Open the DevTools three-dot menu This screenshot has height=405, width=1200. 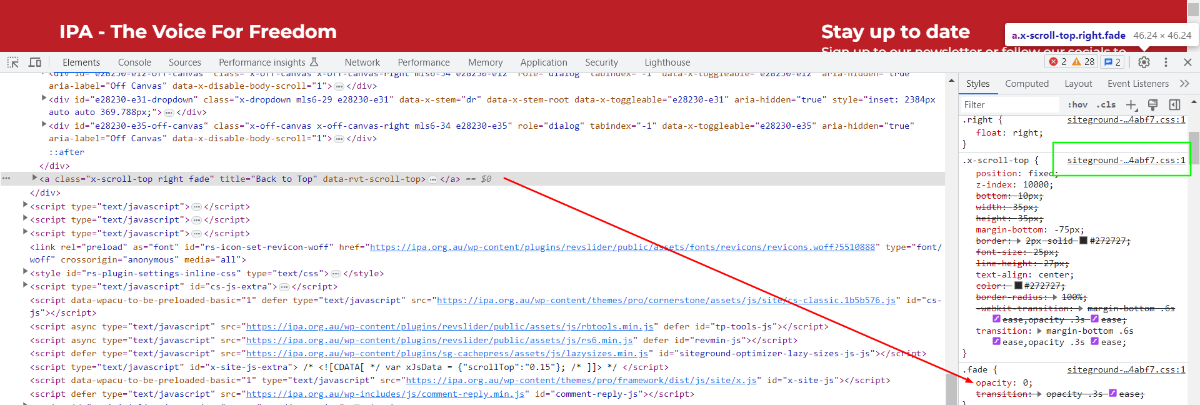(1167, 62)
